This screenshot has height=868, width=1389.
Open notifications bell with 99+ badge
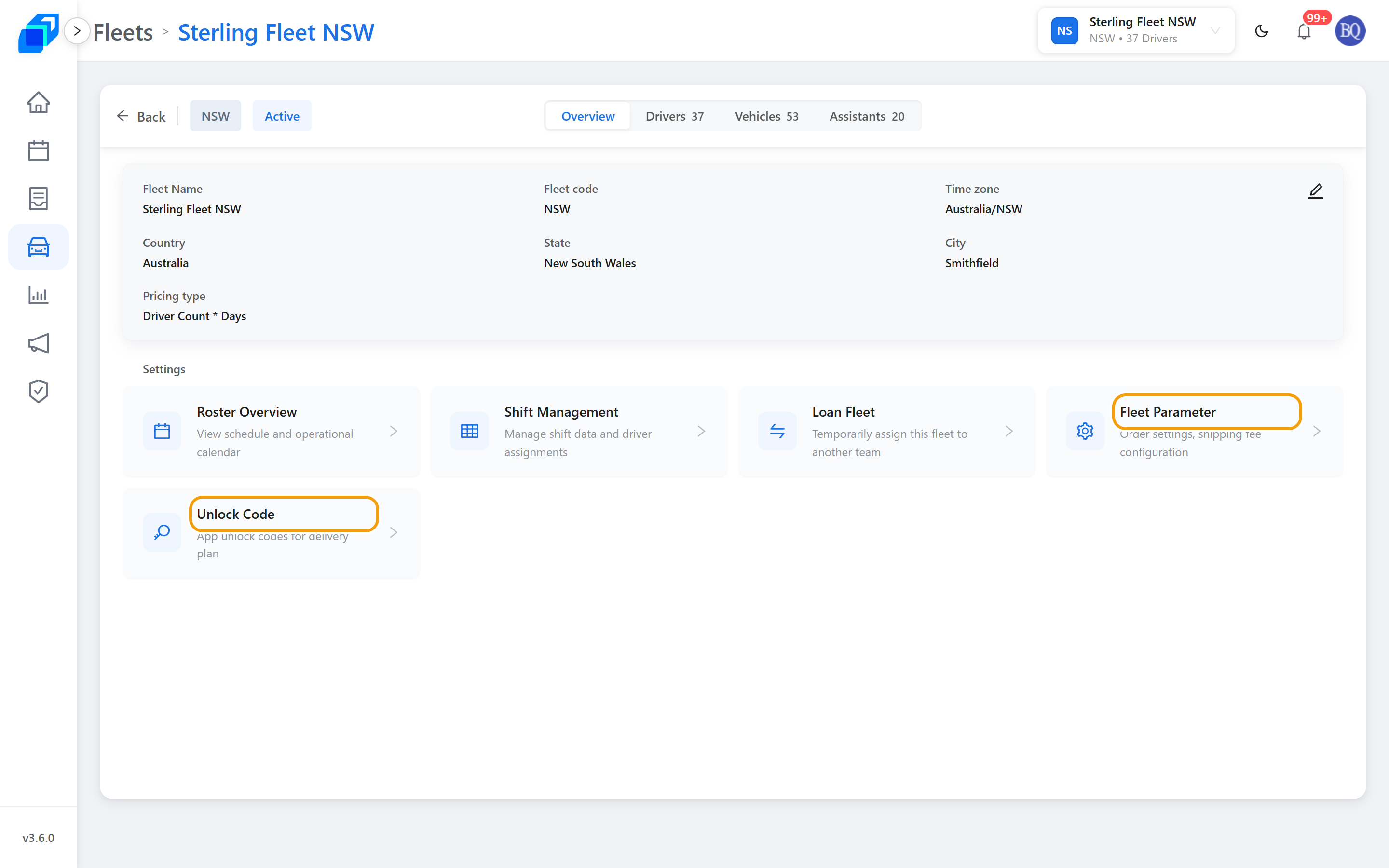1304,31
